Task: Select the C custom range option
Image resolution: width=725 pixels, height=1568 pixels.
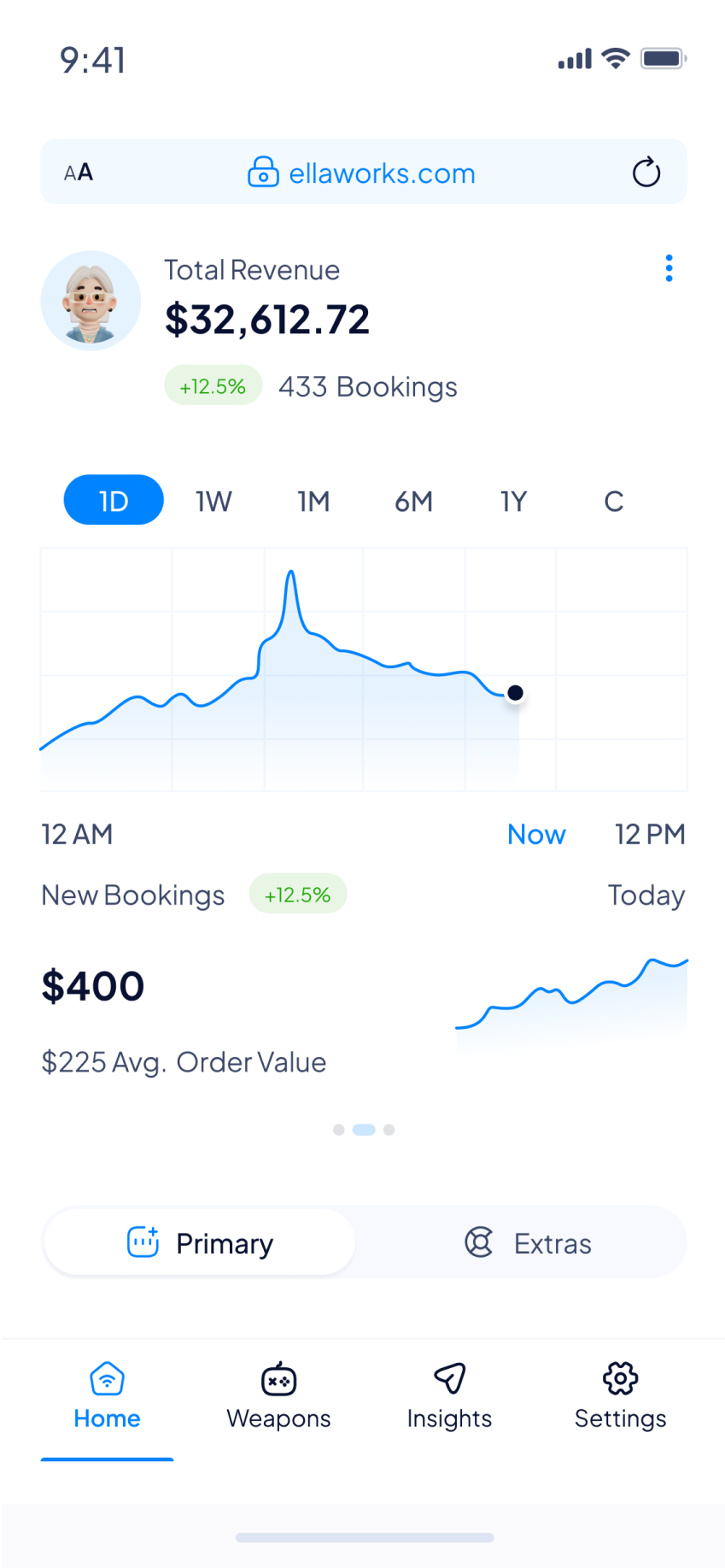Action: pos(613,501)
